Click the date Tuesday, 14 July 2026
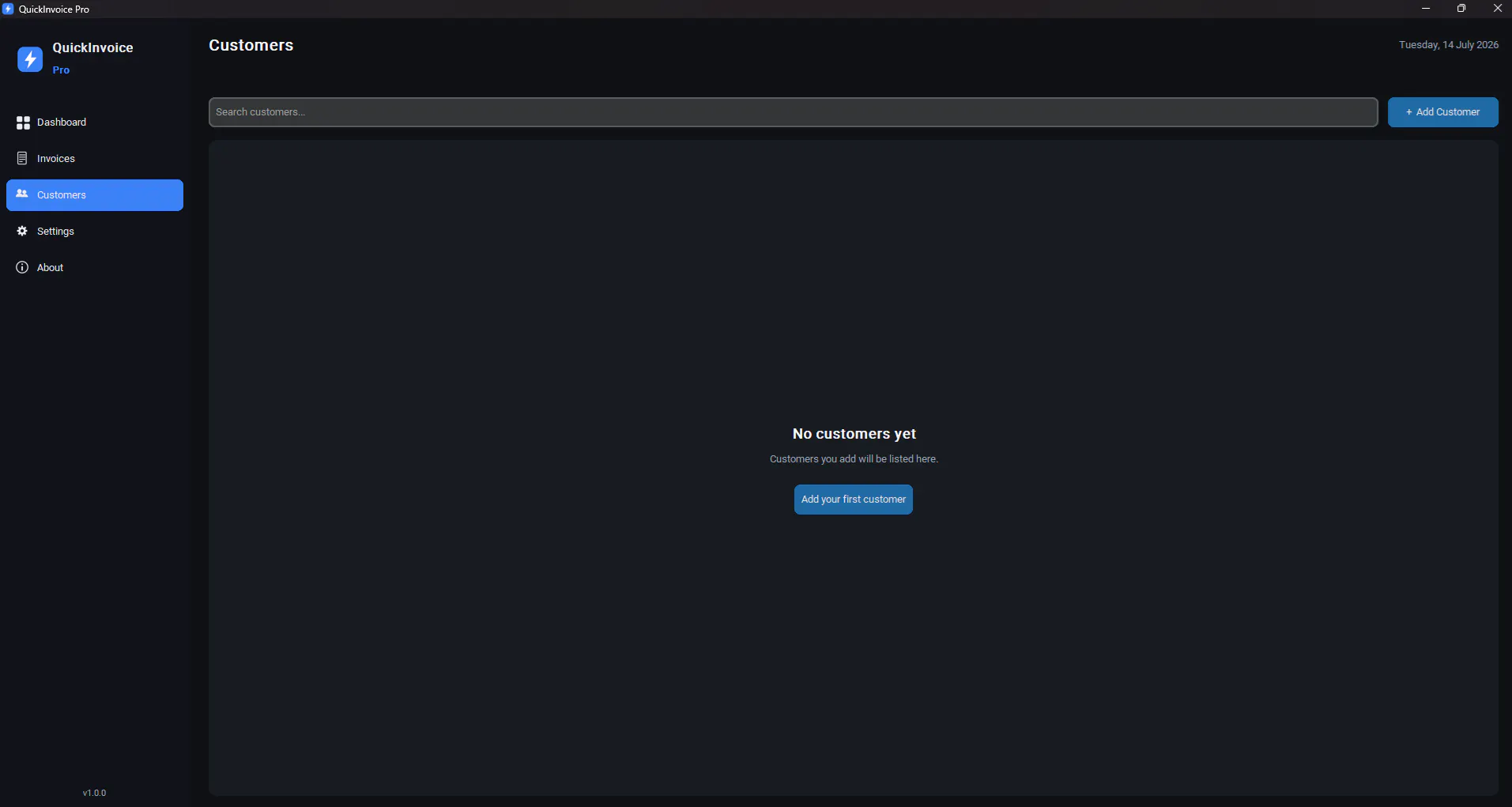 [1448, 45]
